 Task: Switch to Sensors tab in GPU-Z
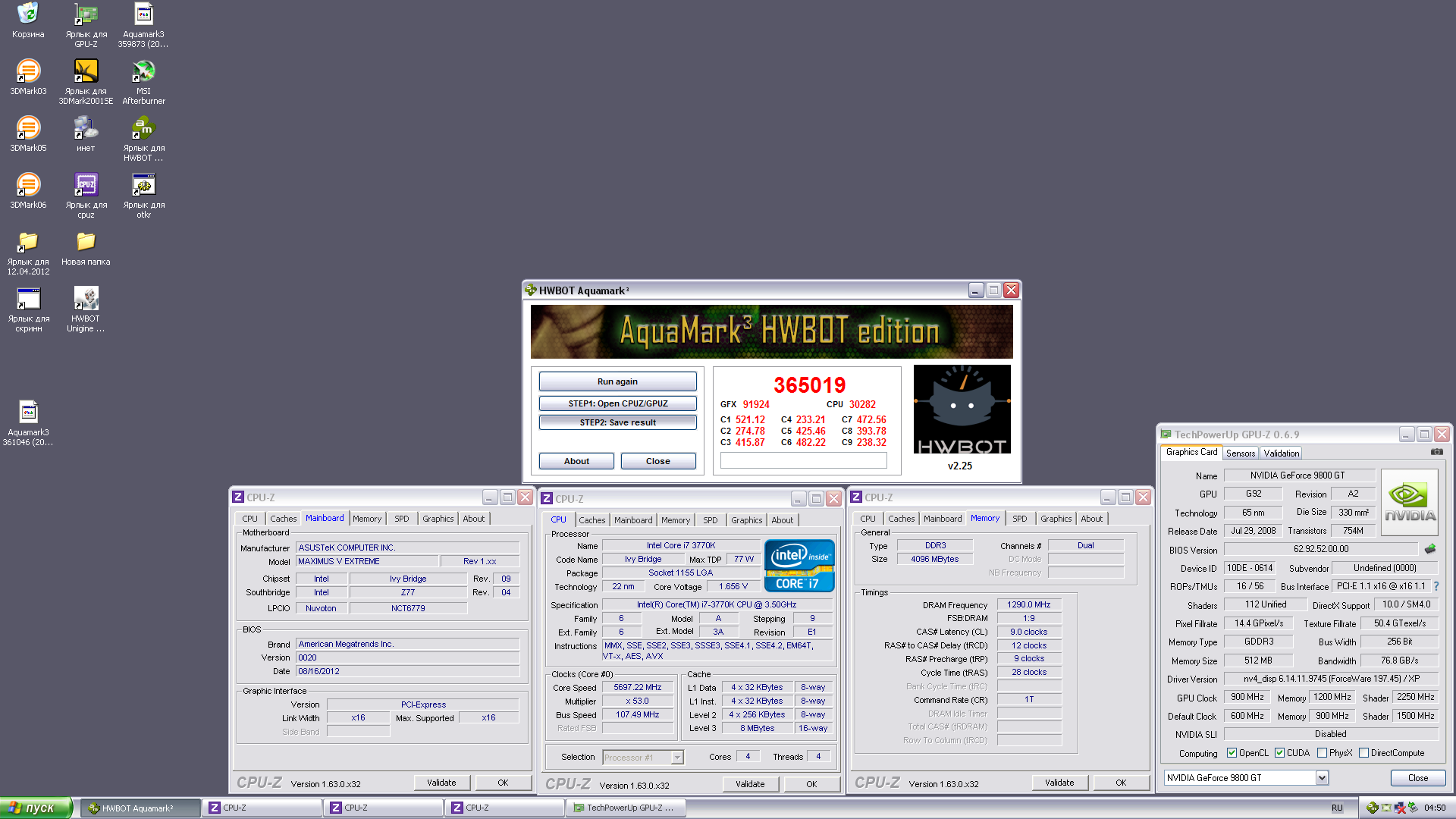(1241, 453)
